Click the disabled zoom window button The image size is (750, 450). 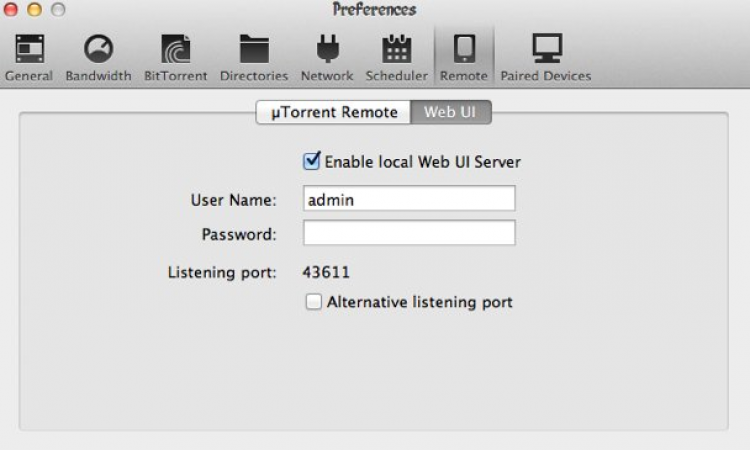pyautogui.click(x=58, y=9)
